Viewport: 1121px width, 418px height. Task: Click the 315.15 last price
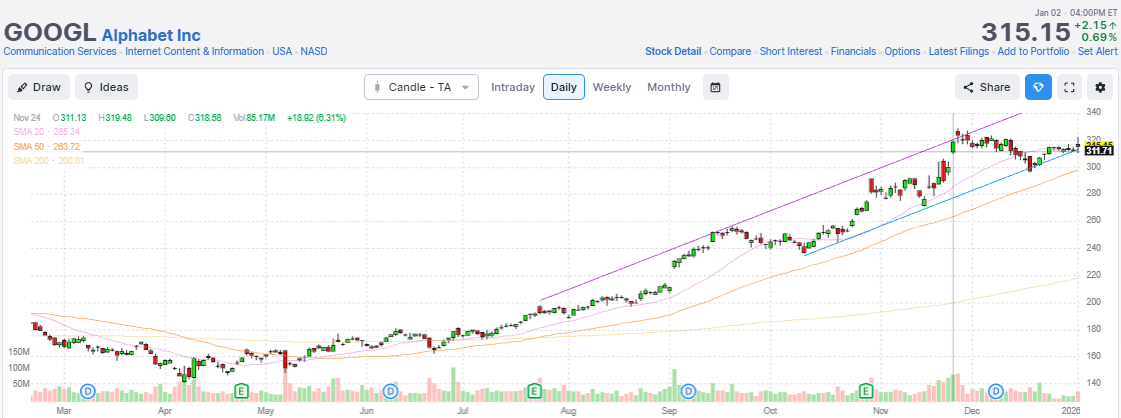(x=1024, y=32)
